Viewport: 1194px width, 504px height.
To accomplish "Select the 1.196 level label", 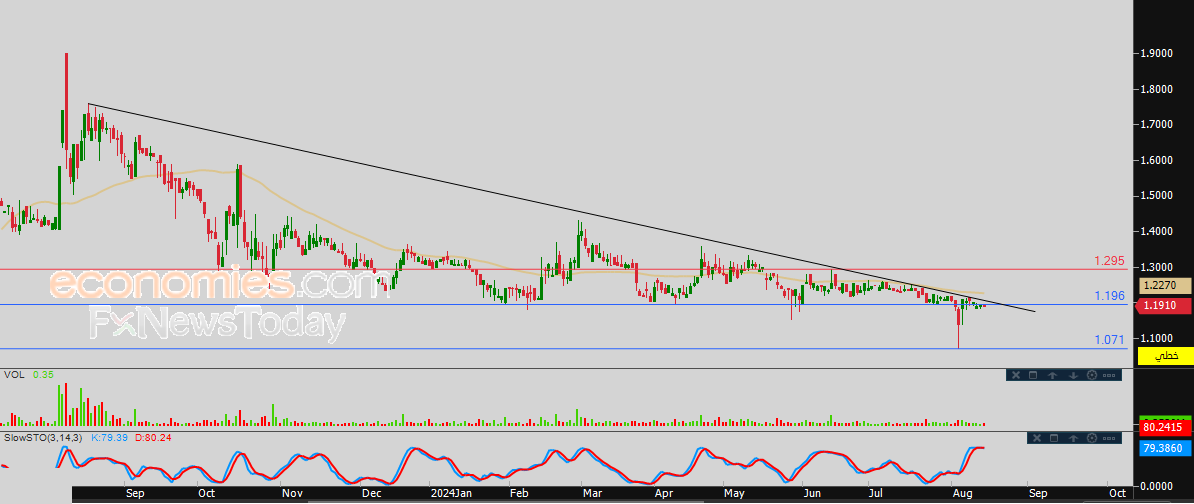I will pyautogui.click(x=1110, y=295).
